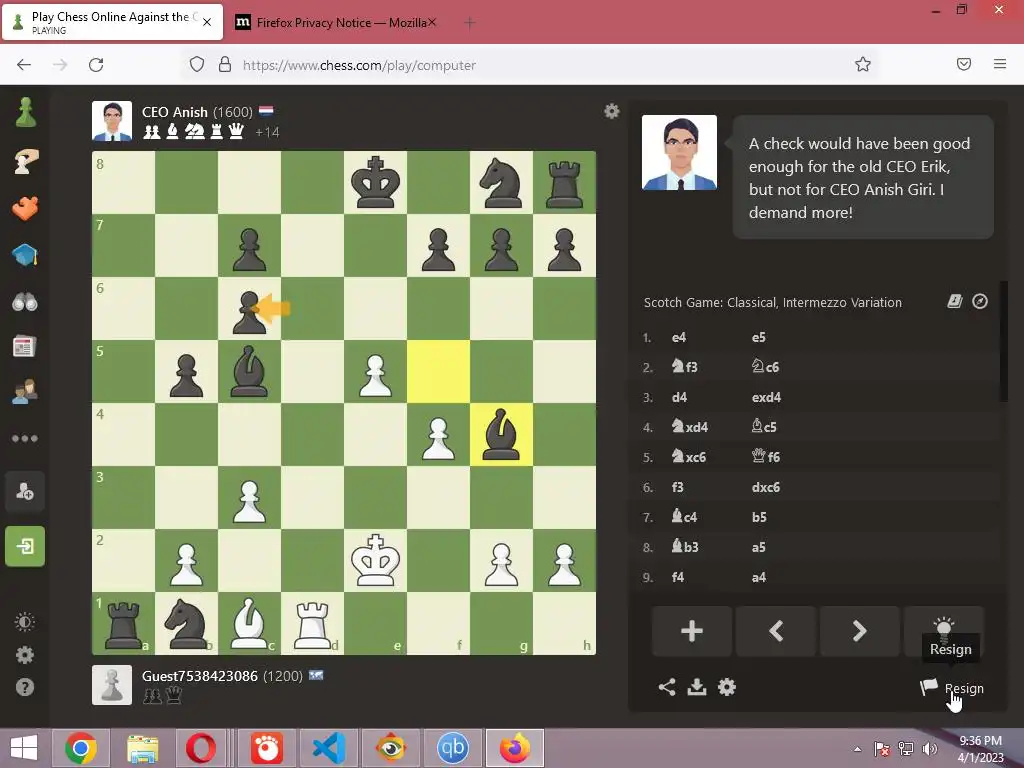This screenshot has width=1024, height=768.
Task: Open sidebar settings gear icon
Action: [25, 654]
